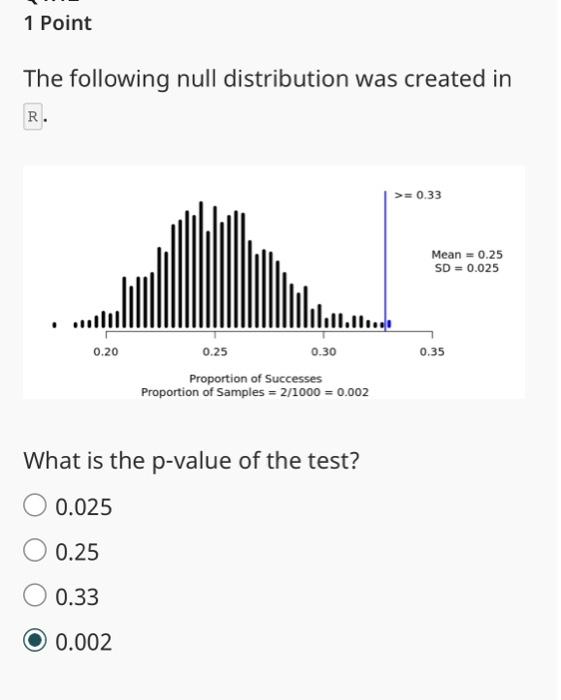Click the '>= 0.33' chart annotation
This screenshot has height=700, width=561.
tap(418, 195)
